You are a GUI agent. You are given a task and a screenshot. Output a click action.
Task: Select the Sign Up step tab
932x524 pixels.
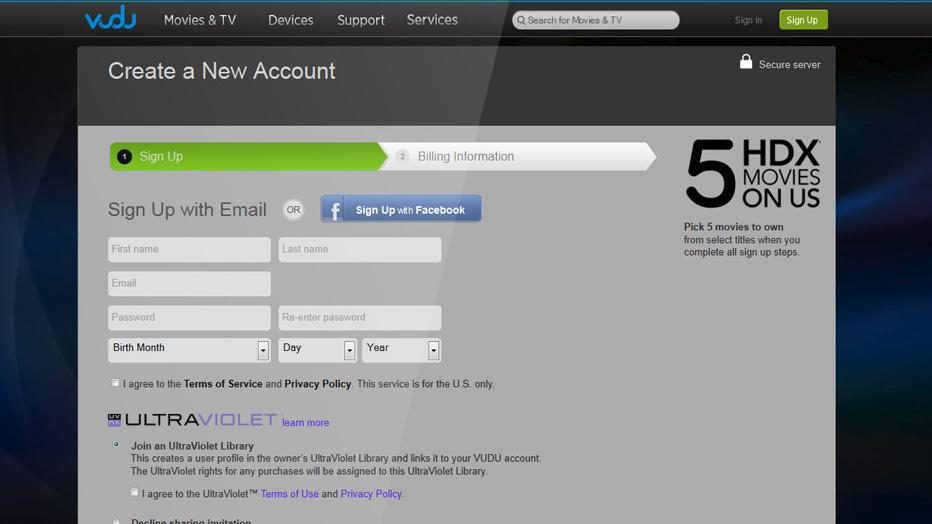coord(248,156)
